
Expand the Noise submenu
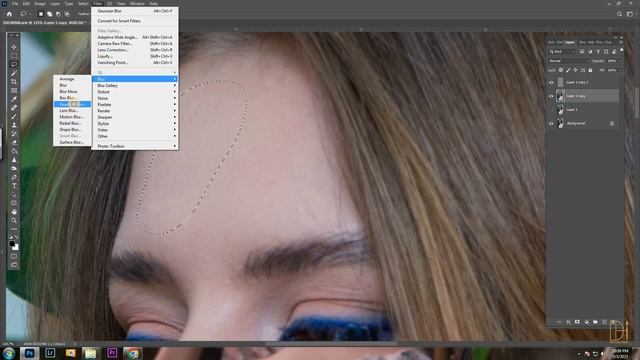coord(135,98)
